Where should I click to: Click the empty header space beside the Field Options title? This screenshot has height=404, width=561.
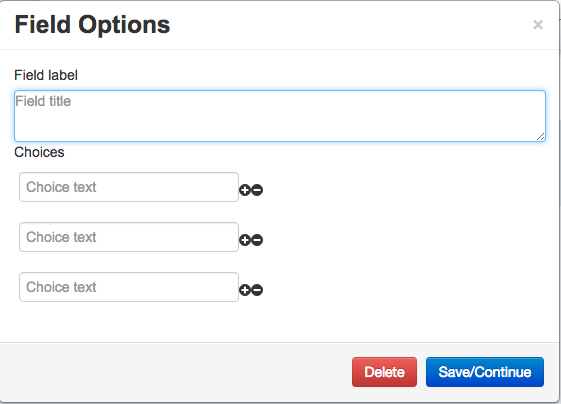(351, 25)
